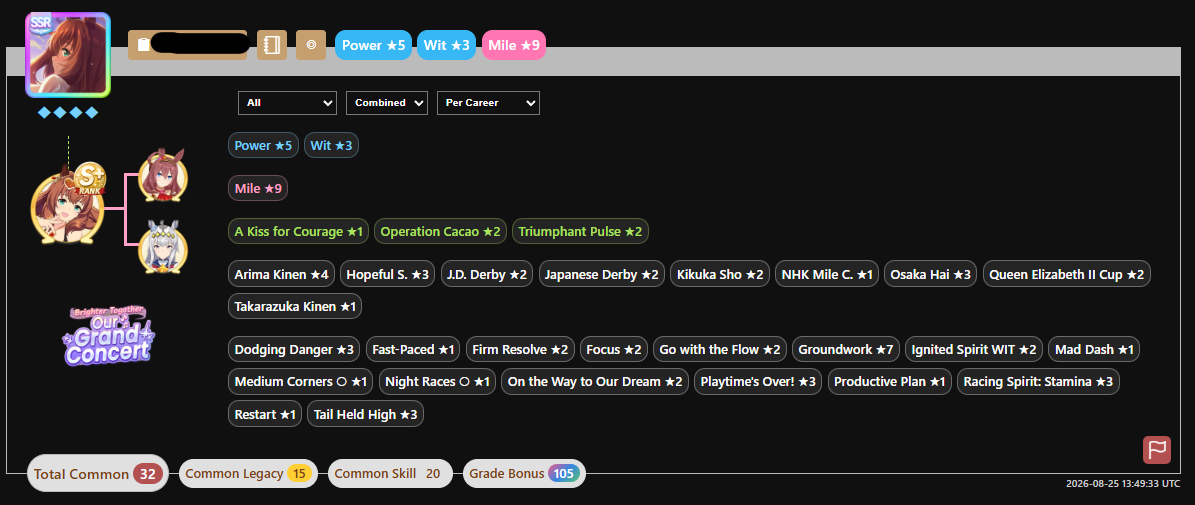The image size is (1195, 505).
Task: Click Productive Plan ★1 tag
Action: click(889, 382)
